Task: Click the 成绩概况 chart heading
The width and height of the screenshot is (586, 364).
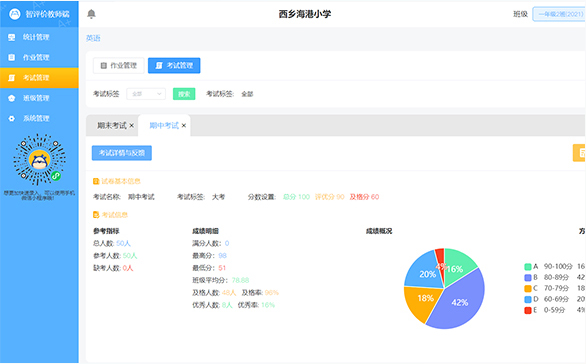Action: tap(379, 231)
